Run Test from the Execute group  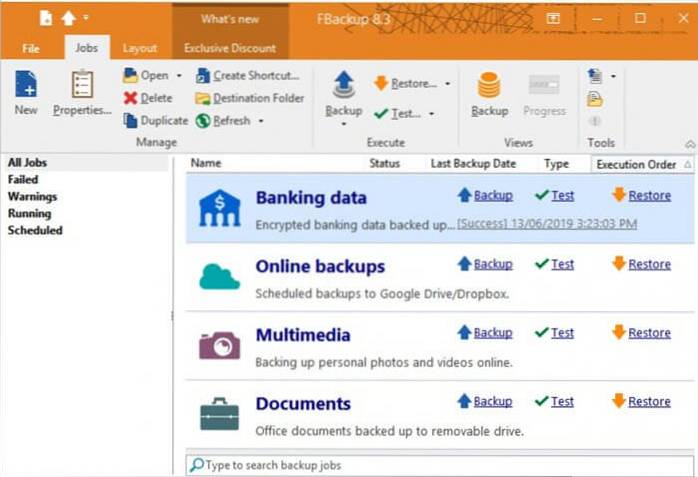coord(397,114)
